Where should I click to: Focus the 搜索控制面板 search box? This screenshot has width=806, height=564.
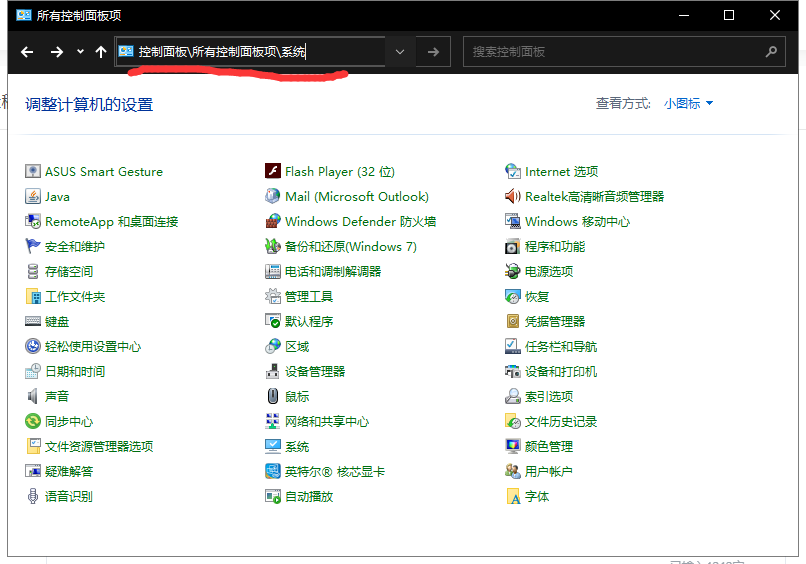(624, 51)
